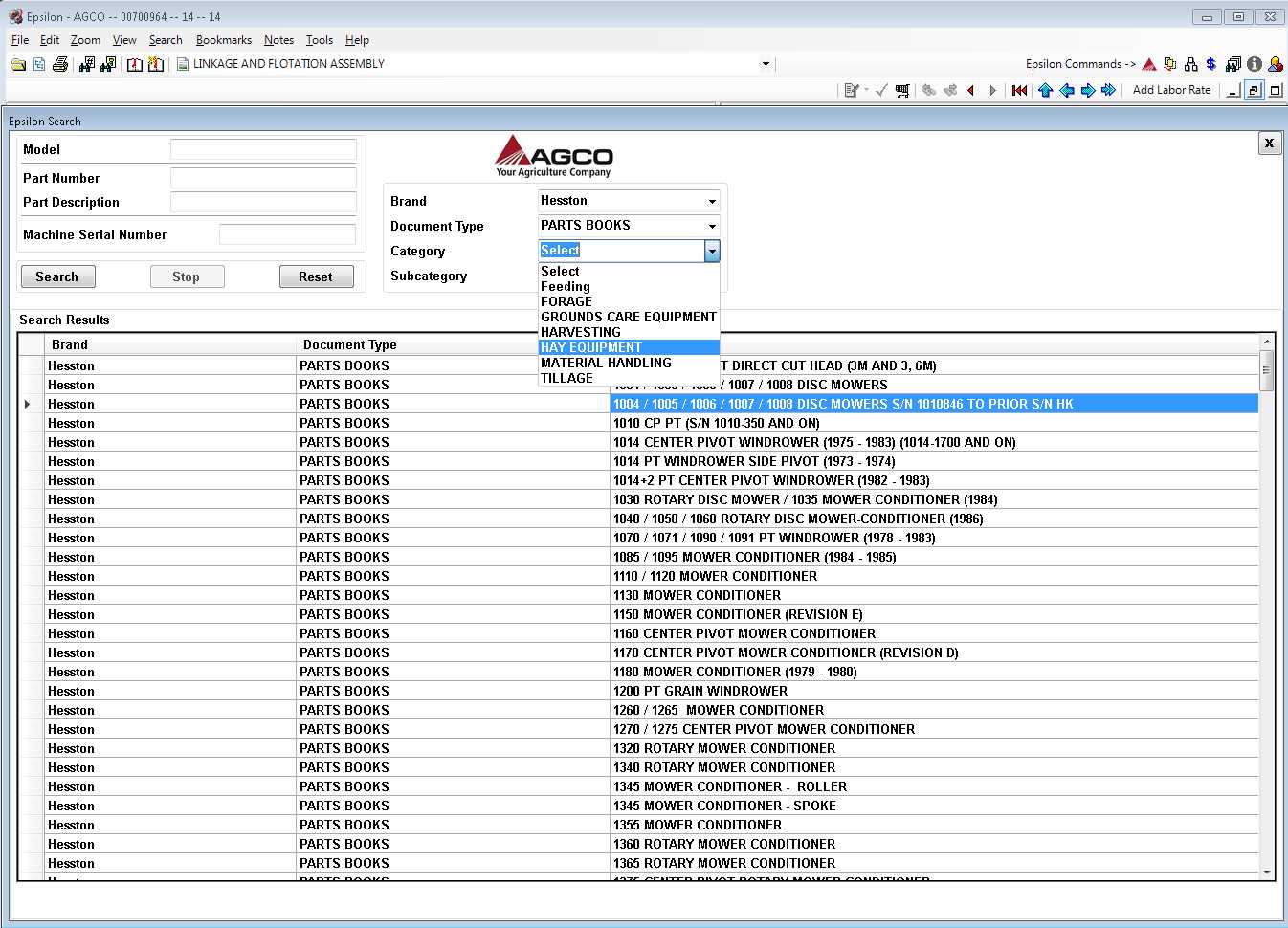
Task: Click the gray next arrow icon
Action: pos(993,90)
